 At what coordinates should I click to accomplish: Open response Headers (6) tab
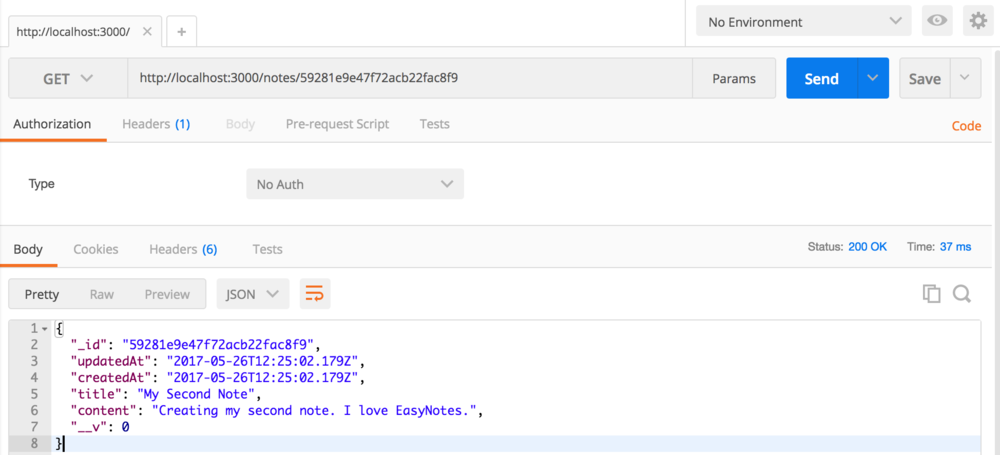(x=183, y=249)
